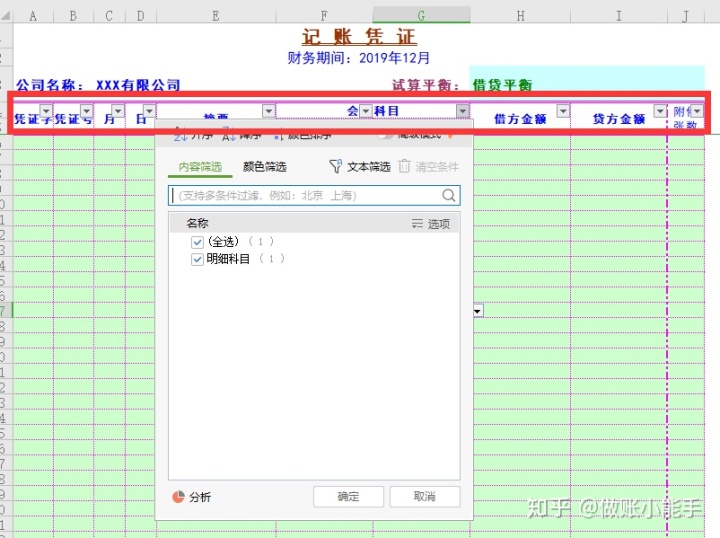720x538 pixels.
Task: Click the funnel icon beside 文本筛选
Action: click(336, 166)
